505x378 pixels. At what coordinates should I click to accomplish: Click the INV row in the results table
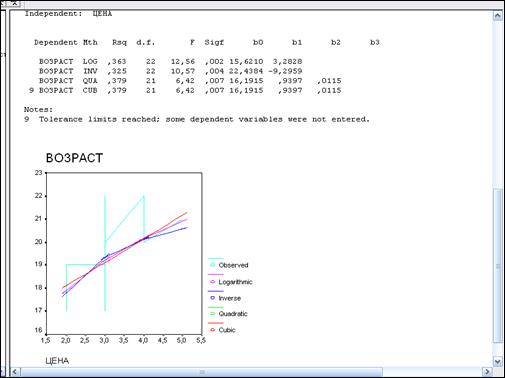171,71
